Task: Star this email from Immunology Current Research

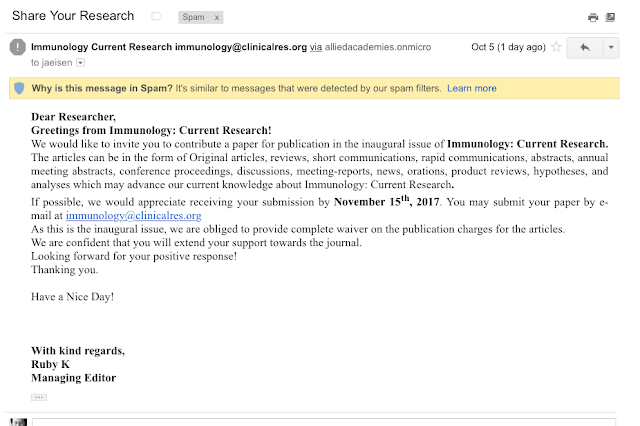Action: [x=556, y=47]
